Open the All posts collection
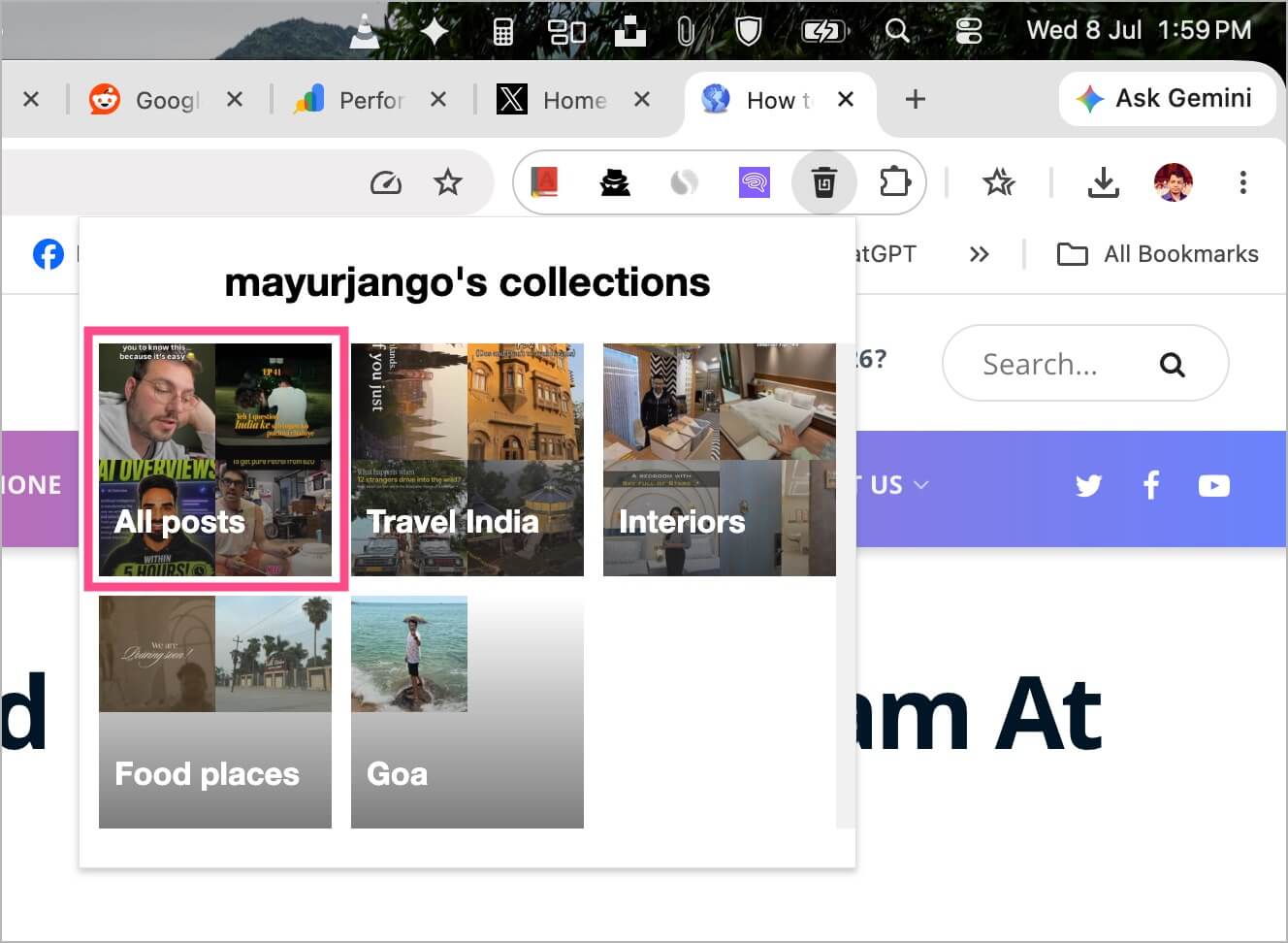Image resolution: width=1288 pixels, height=943 pixels. (x=215, y=460)
